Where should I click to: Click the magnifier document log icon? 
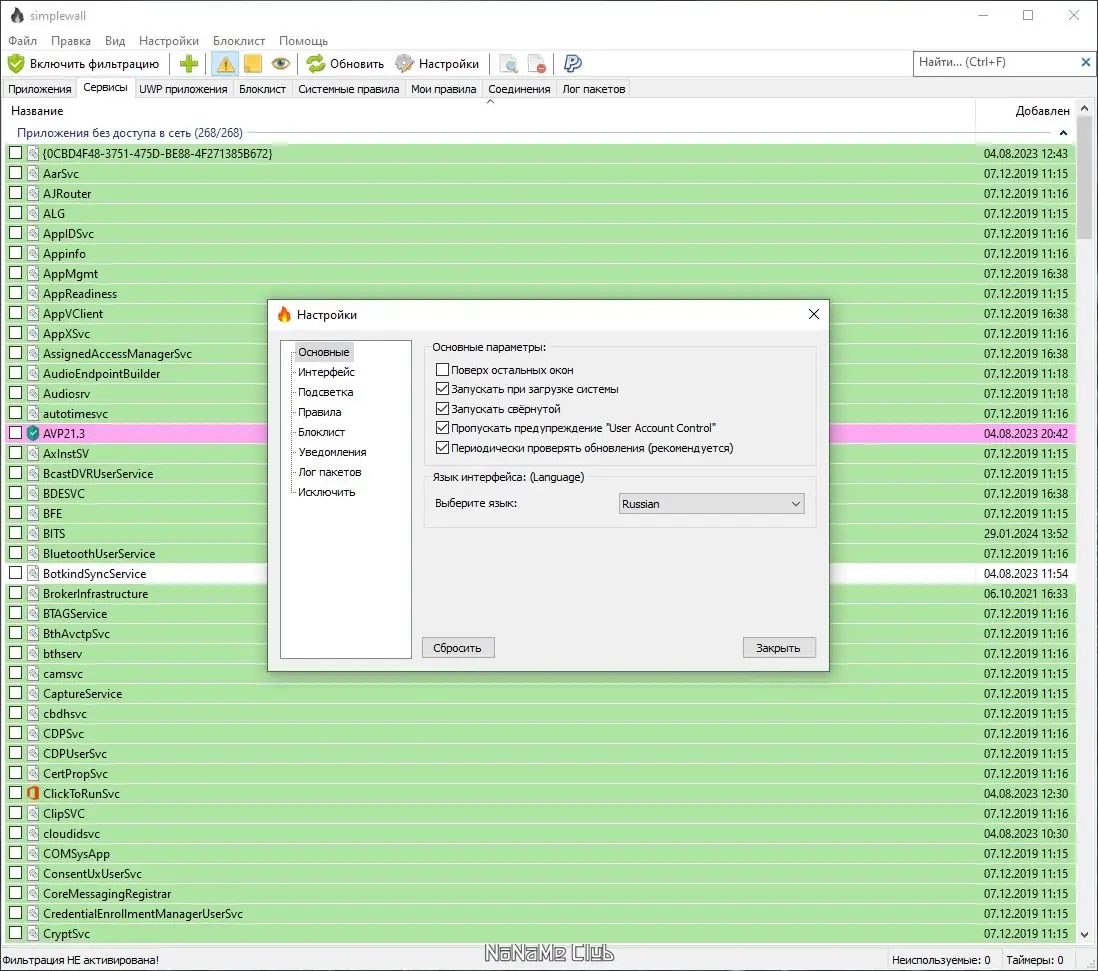tap(509, 64)
